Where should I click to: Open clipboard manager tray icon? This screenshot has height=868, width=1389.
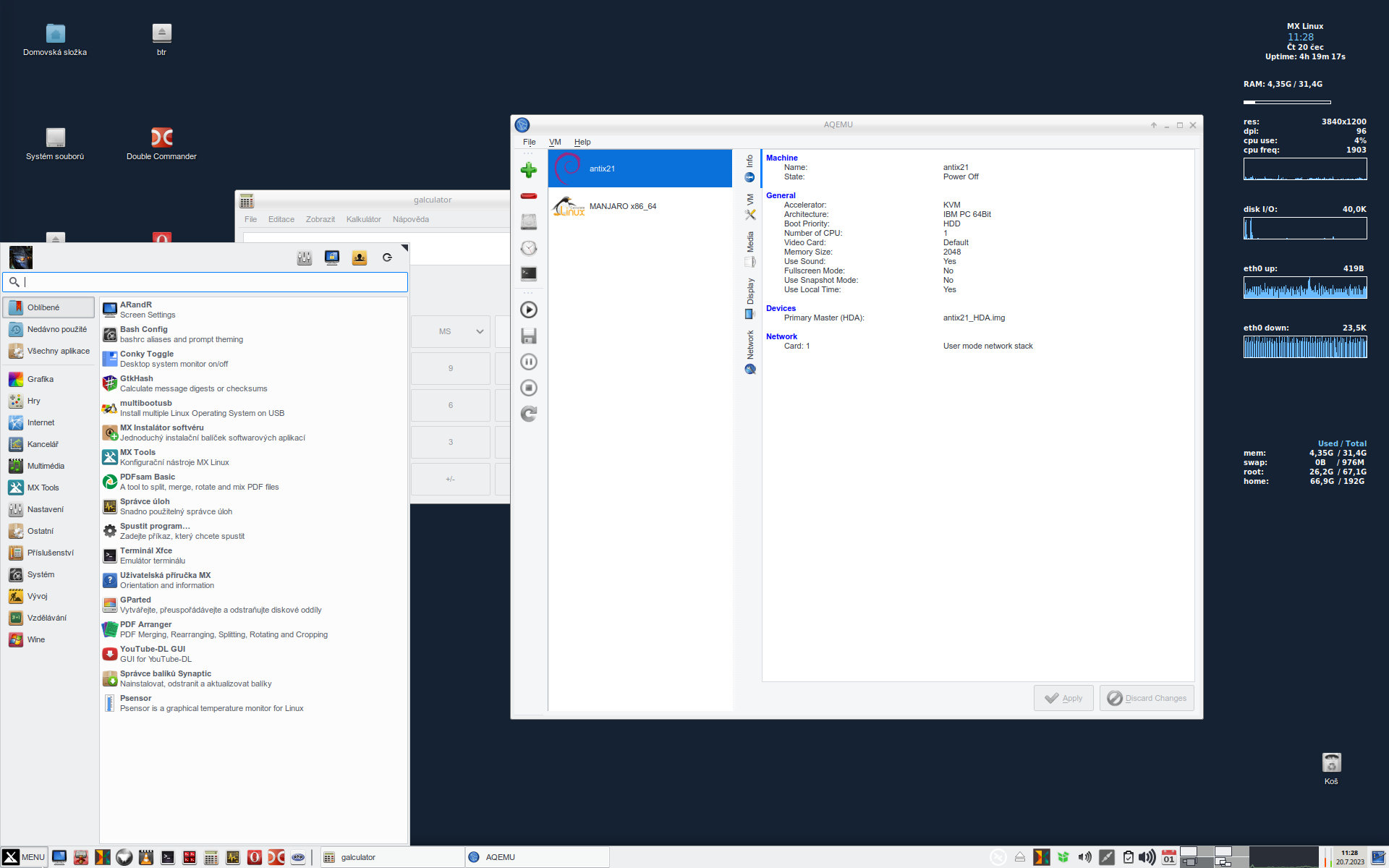(x=1128, y=857)
